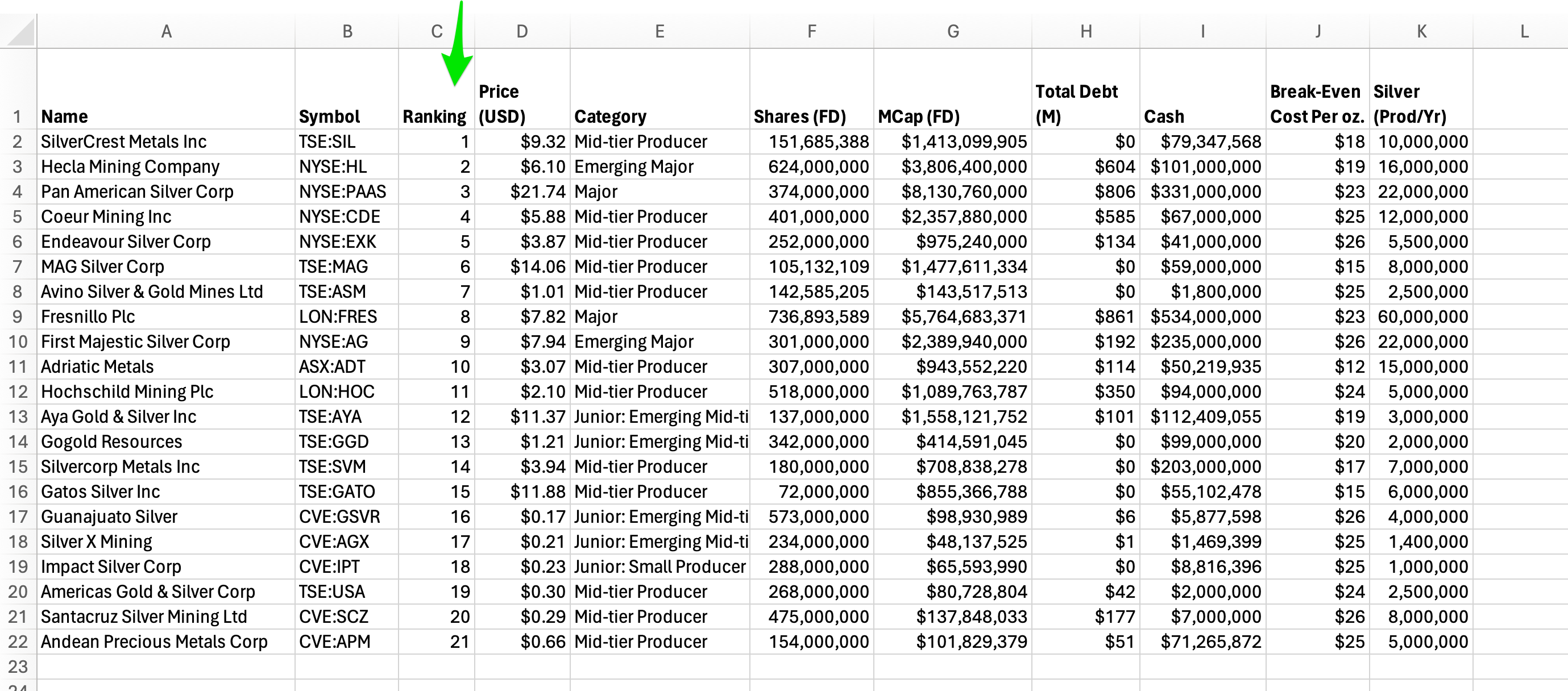This screenshot has width=1568, height=691.
Task: Select the 'Hecla Mining Company' cell
Action: point(166,166)
